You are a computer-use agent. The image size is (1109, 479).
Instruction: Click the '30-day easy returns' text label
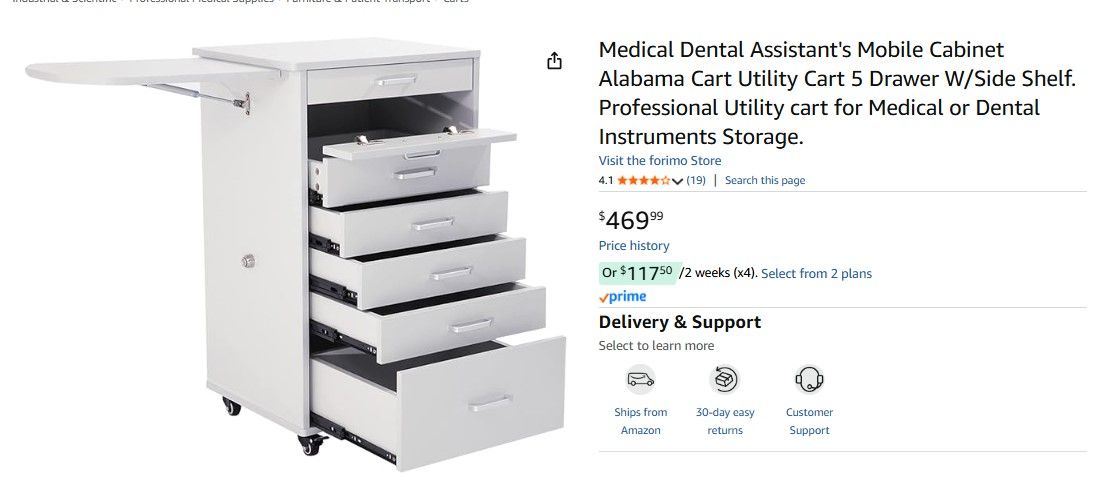click(725, 421)
